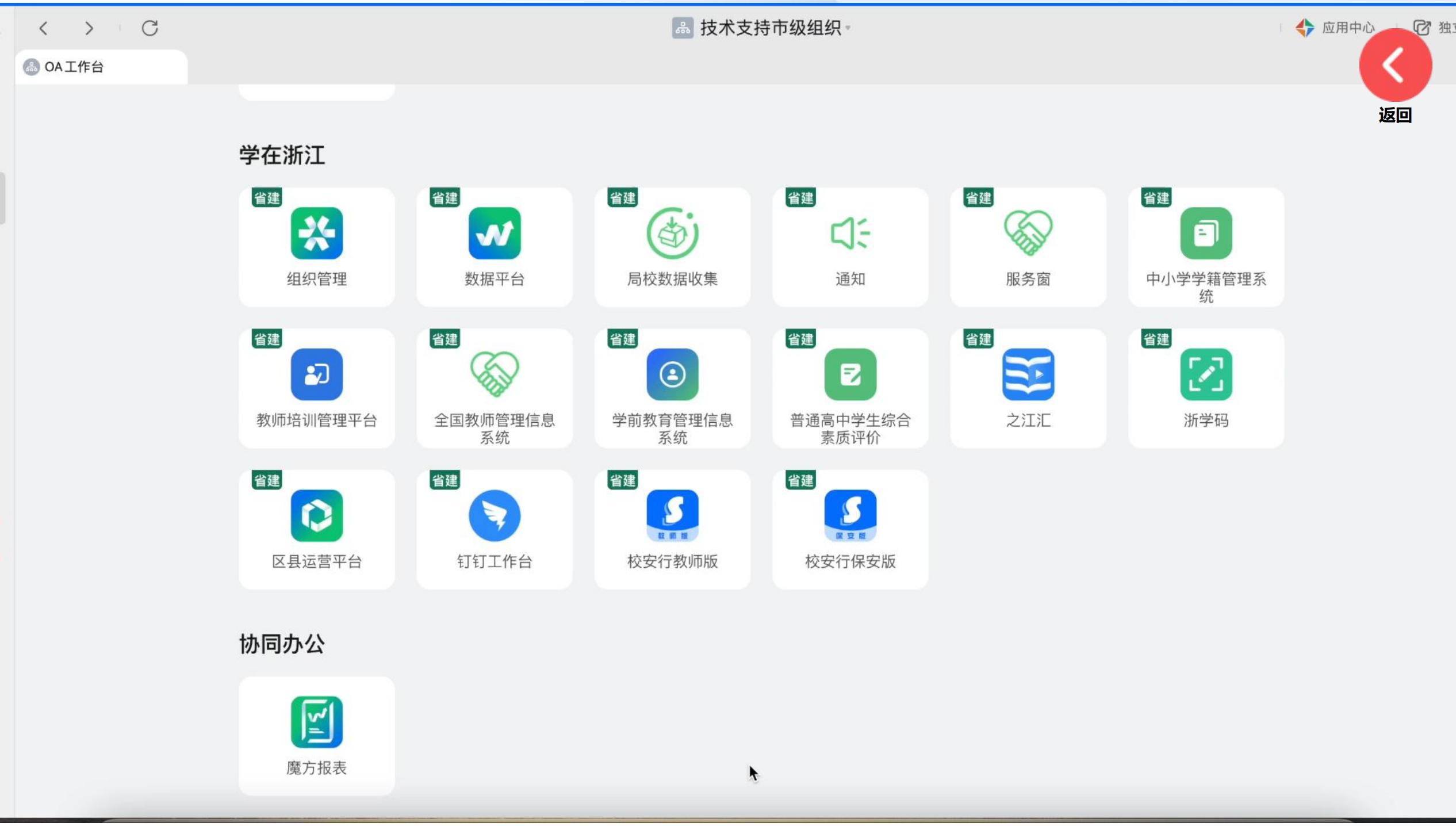The width and height of the screenshot is (1456, 826).
Task: Click the 省建 badge on 组织管理 card
Action: 267,198
